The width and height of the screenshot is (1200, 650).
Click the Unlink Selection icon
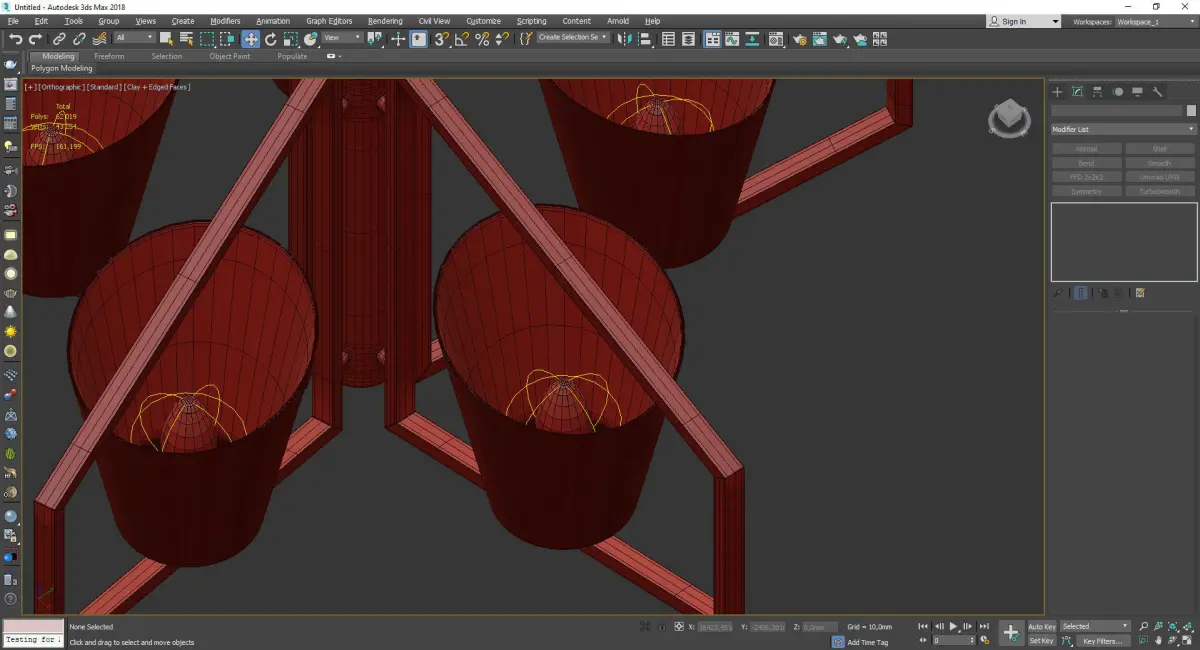tap(79, 39)
